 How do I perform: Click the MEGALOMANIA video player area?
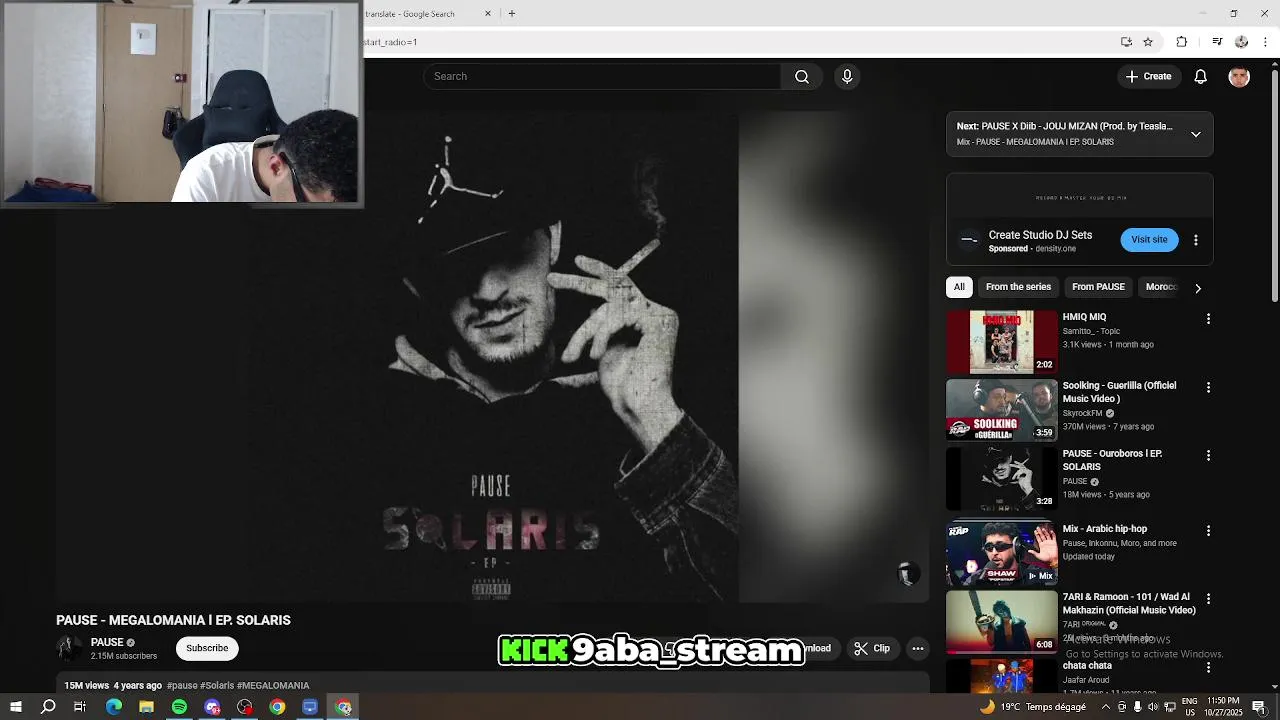coord(493,356)
